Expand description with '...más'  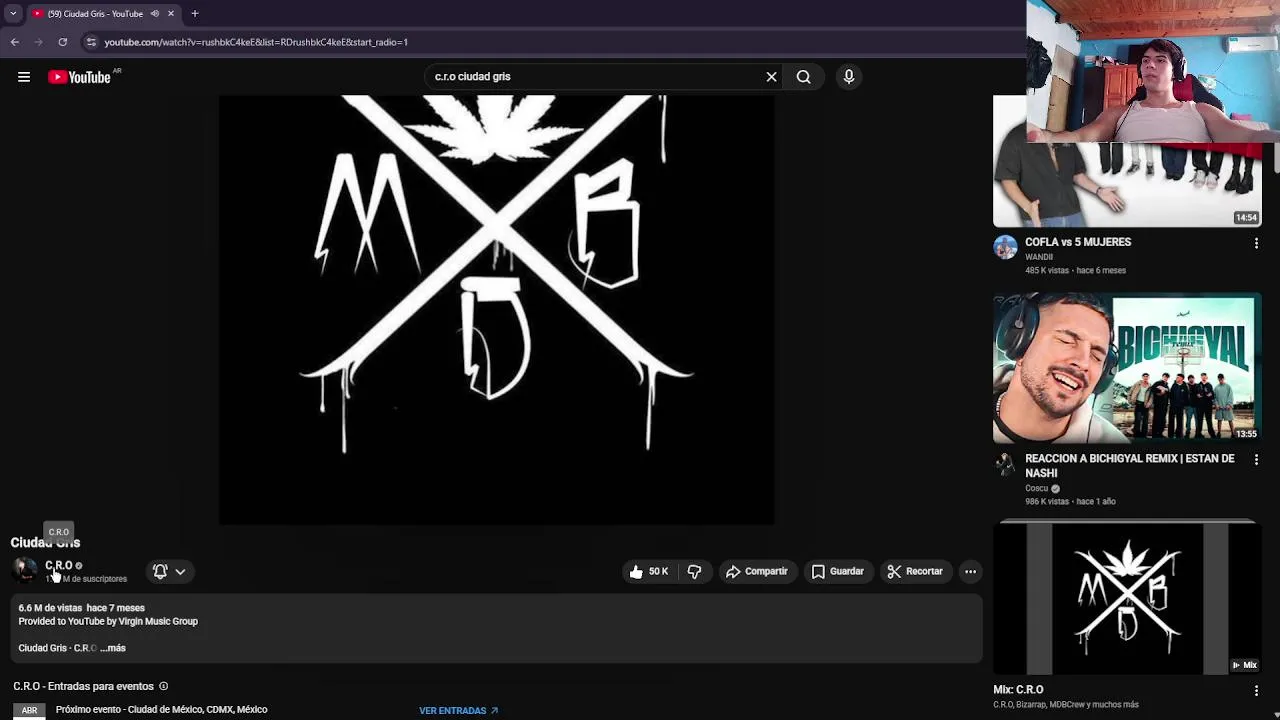113,648
